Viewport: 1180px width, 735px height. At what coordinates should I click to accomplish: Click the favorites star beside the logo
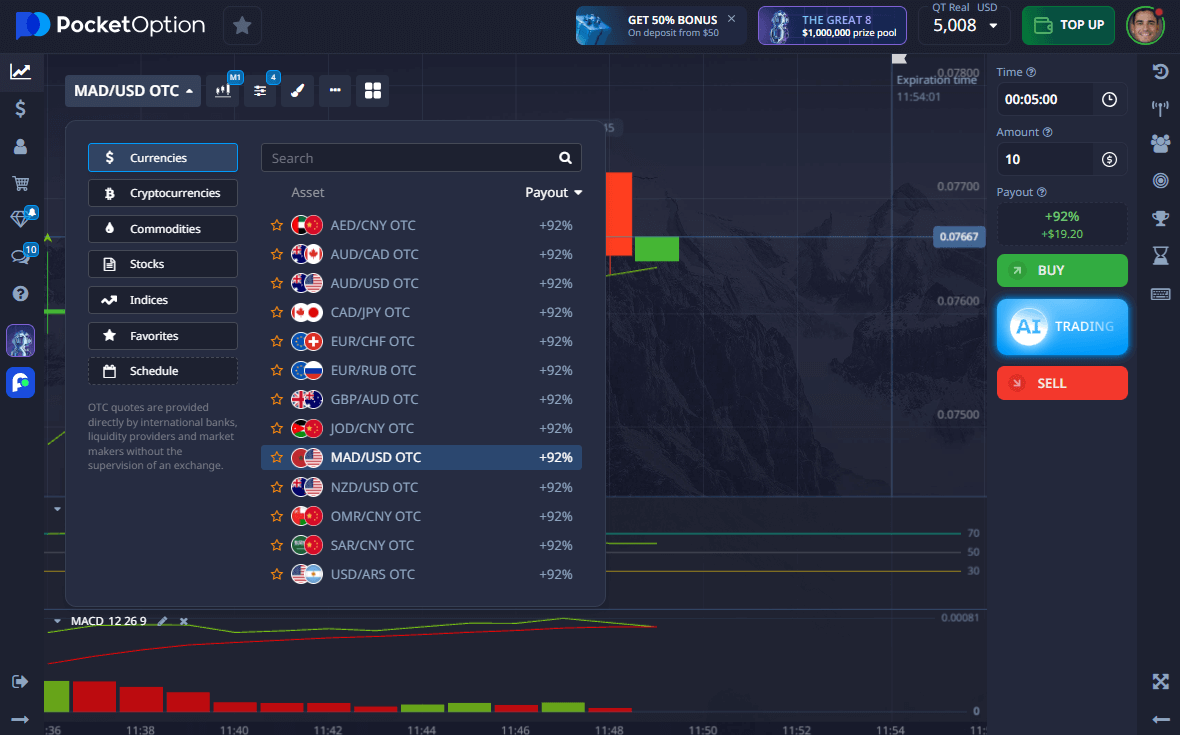242,26
